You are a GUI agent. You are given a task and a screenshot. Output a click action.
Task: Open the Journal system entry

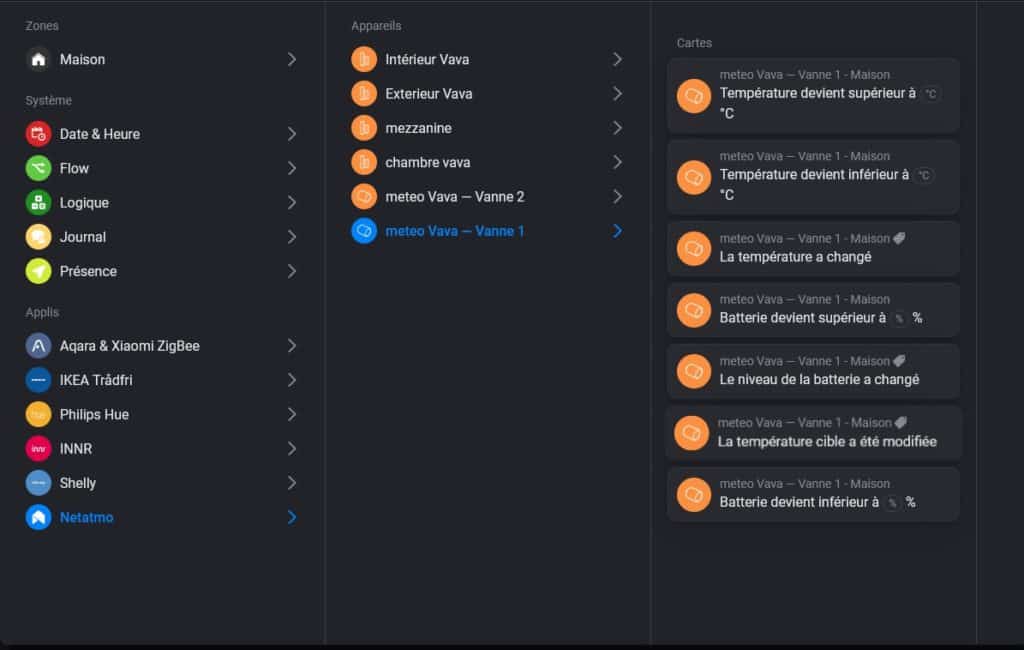[162, 237]
